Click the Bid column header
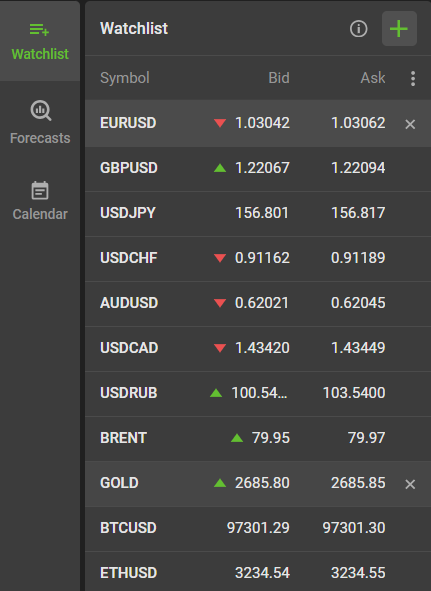 [279, 78]
